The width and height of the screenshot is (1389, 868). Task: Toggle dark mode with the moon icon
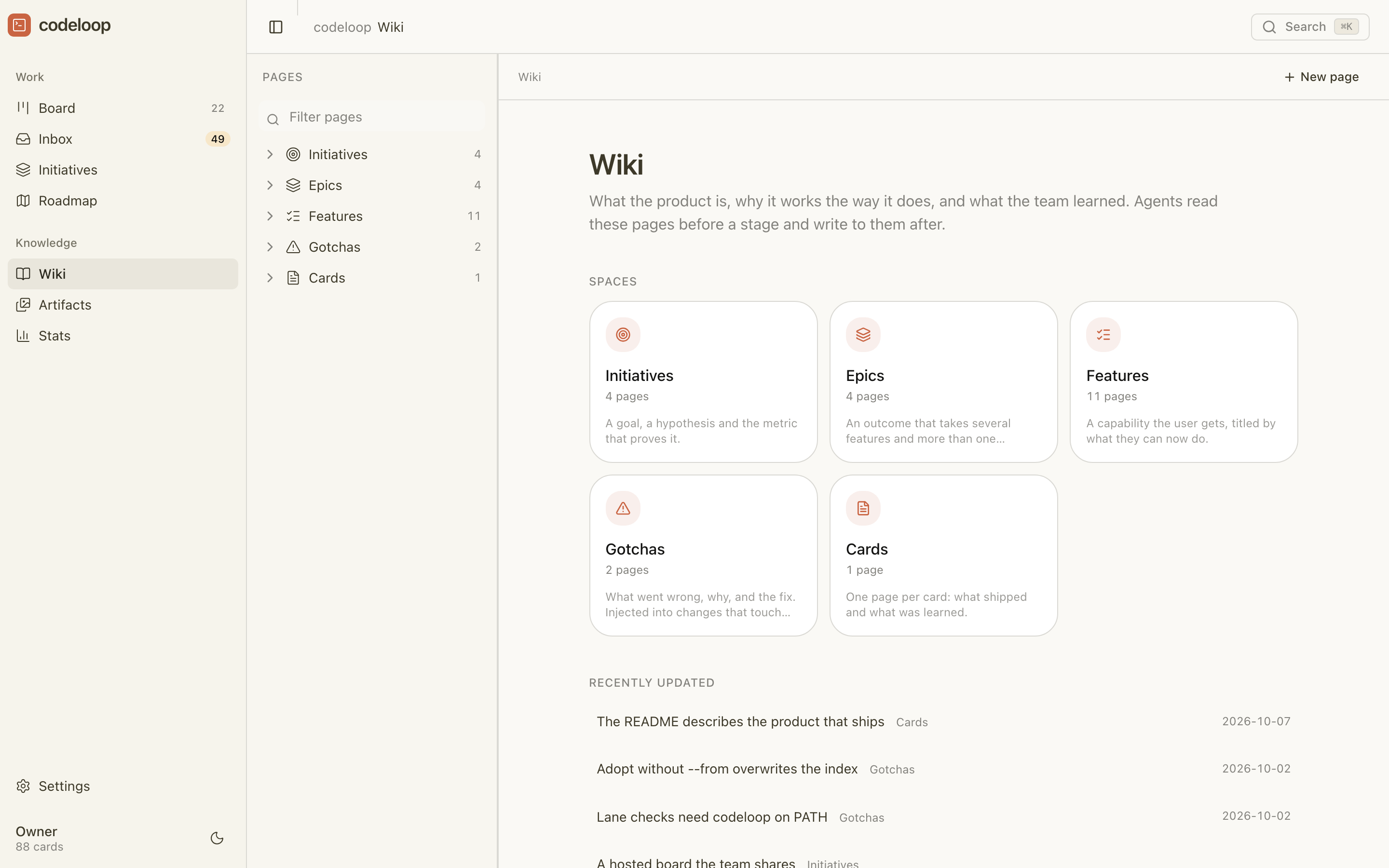(217, 838)
